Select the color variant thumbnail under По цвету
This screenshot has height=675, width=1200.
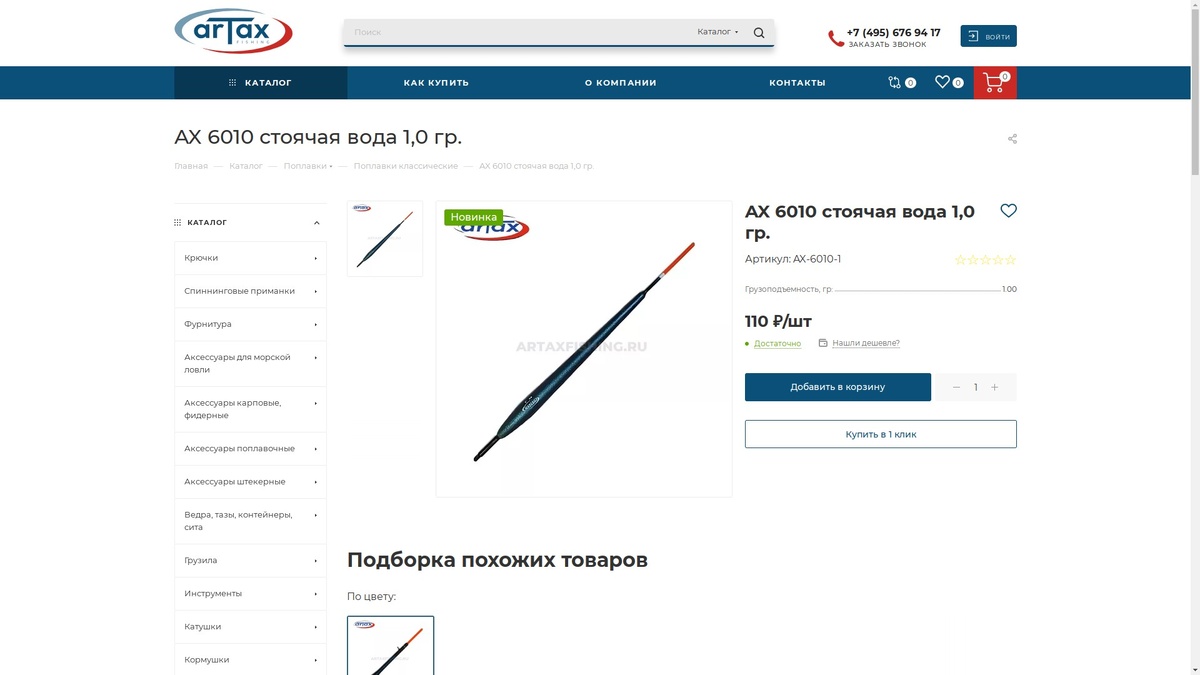point(390,645)
